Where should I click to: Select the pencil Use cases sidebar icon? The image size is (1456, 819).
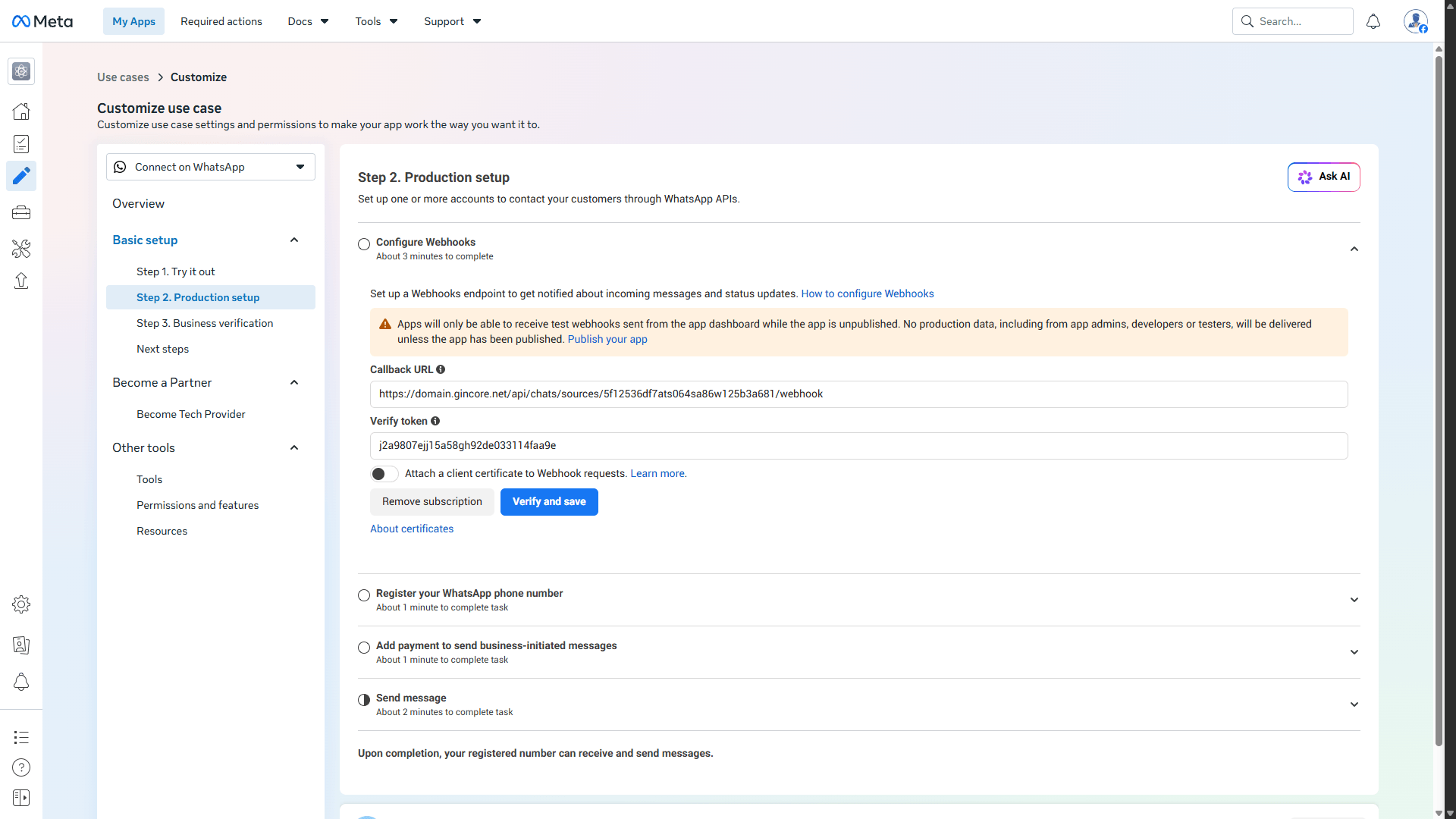click(x=21, y=176)
